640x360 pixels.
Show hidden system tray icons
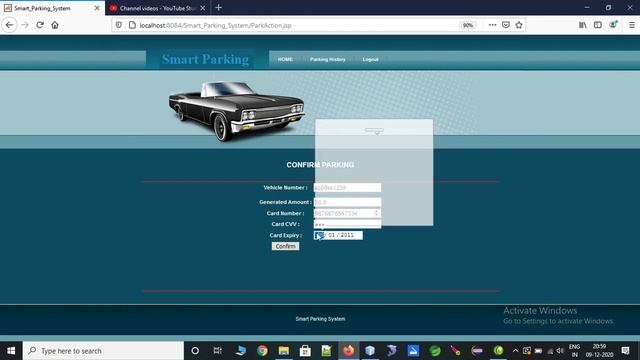coord(515,351)
